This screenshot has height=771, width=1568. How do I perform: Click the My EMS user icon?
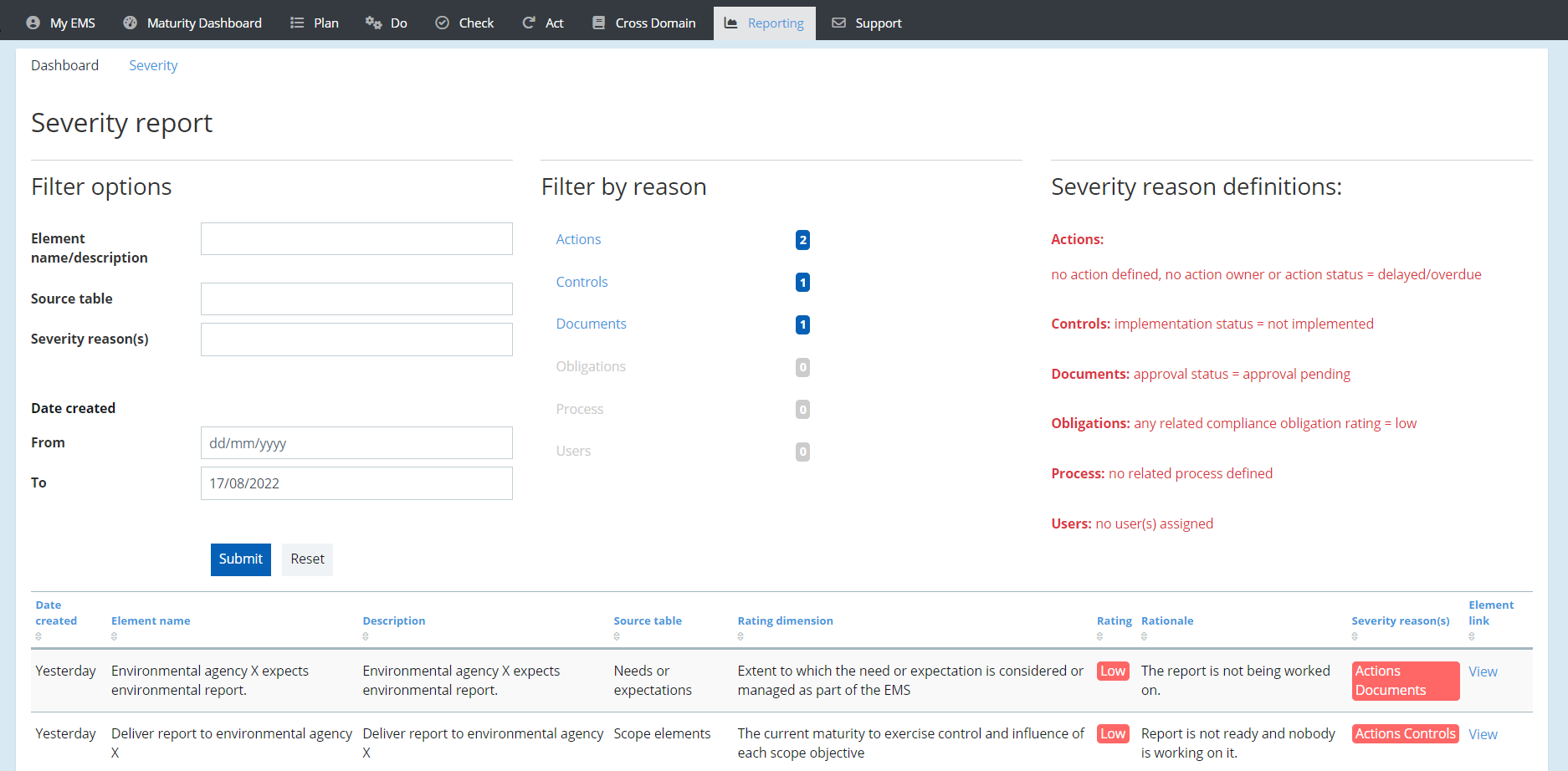(33, 23)
